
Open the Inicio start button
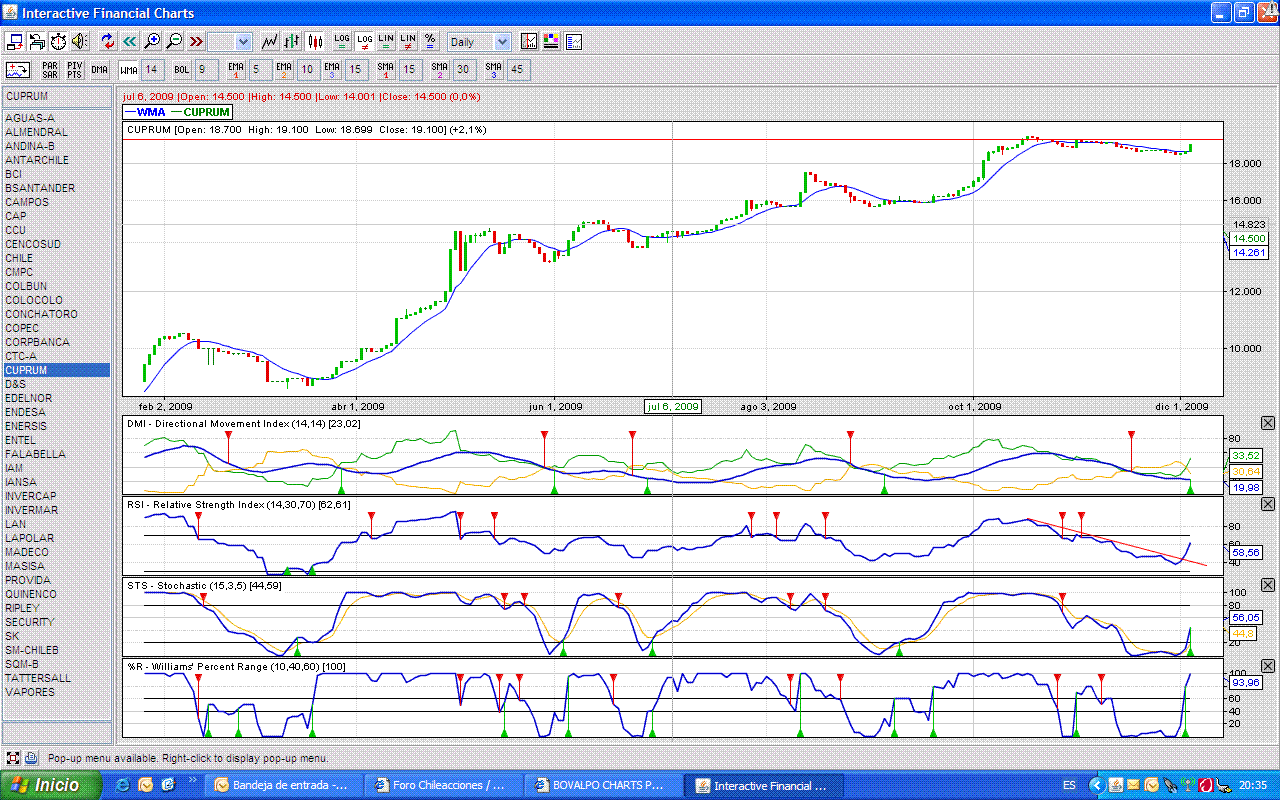click(50, 785)
